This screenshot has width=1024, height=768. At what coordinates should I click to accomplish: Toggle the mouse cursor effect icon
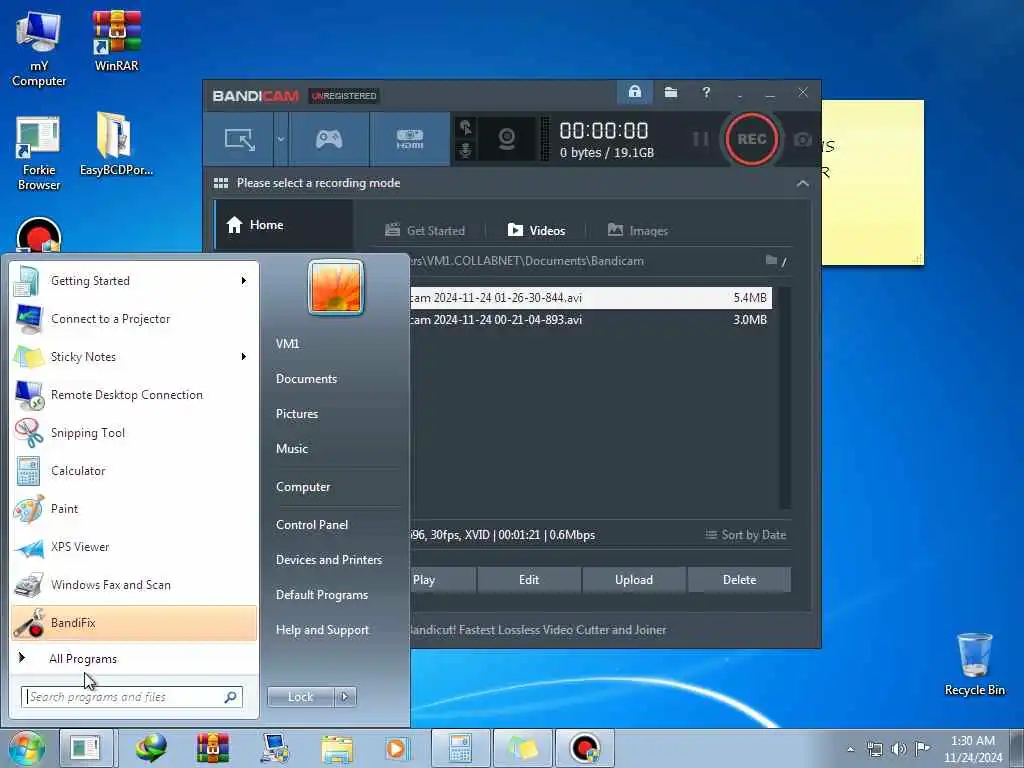click(465, 127)
